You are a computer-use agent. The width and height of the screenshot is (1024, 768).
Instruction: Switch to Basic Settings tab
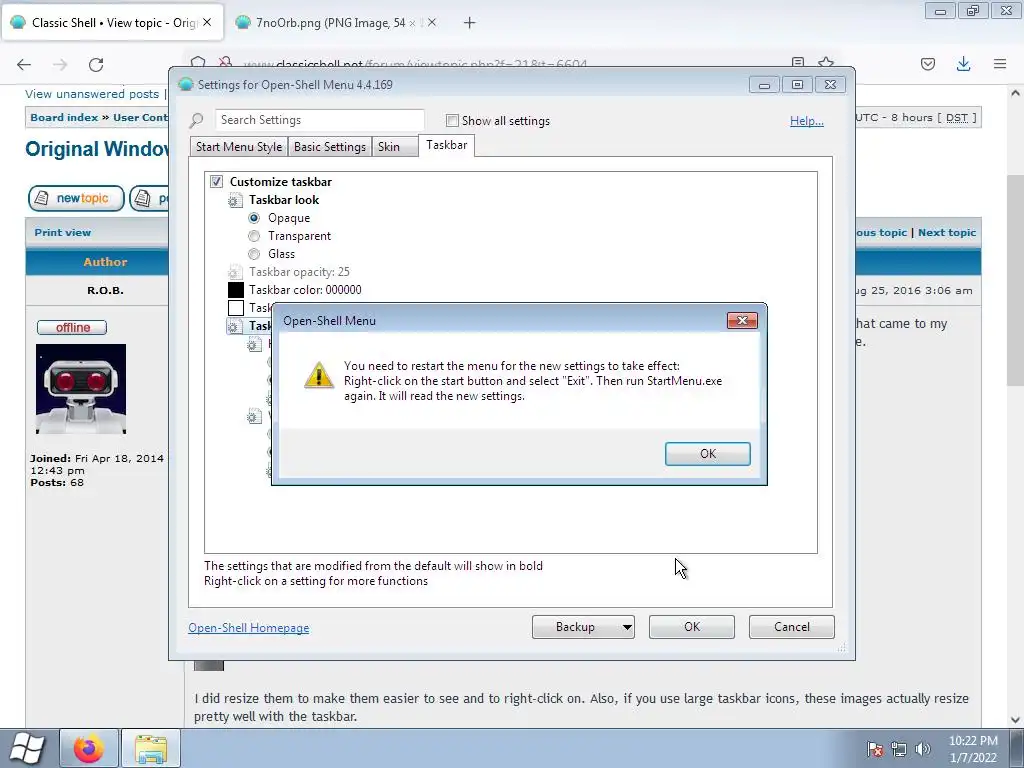[330, 147]
